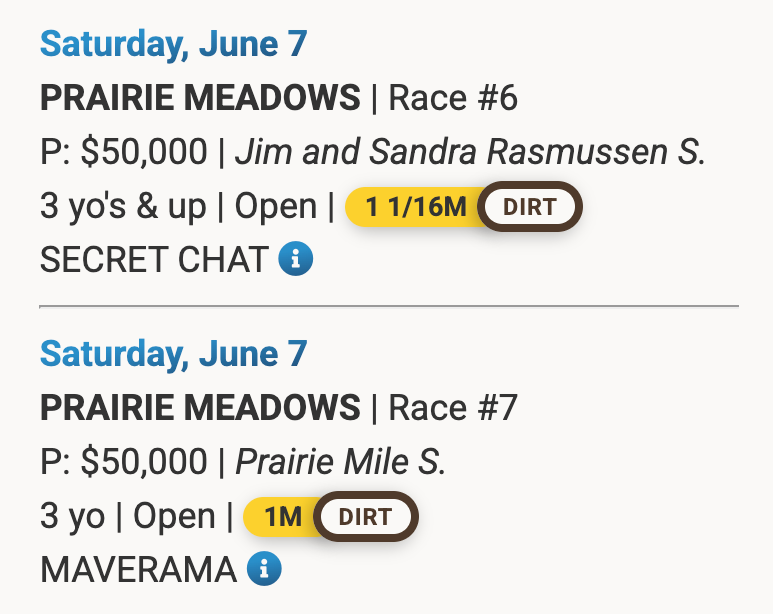Image resolution: width=773 pixels, height=614 pixels.
Task: Click Prairie Mile S. stakes name
Action: click(340, 462)
